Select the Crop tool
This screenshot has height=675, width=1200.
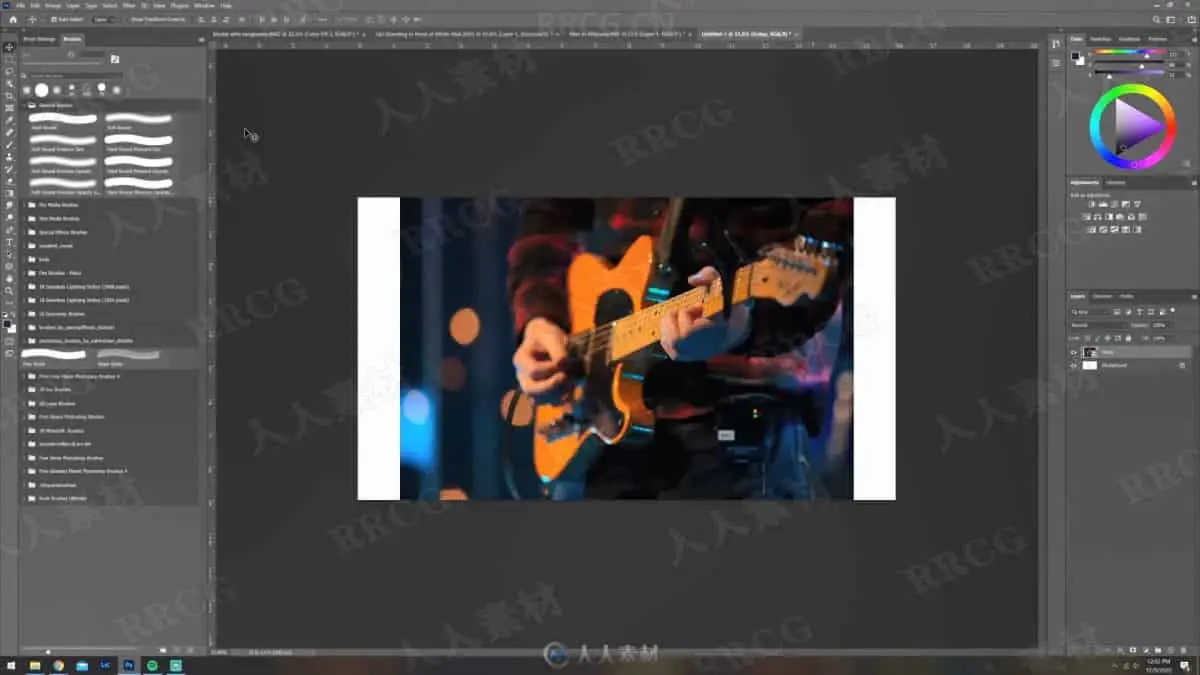[10, 96]
